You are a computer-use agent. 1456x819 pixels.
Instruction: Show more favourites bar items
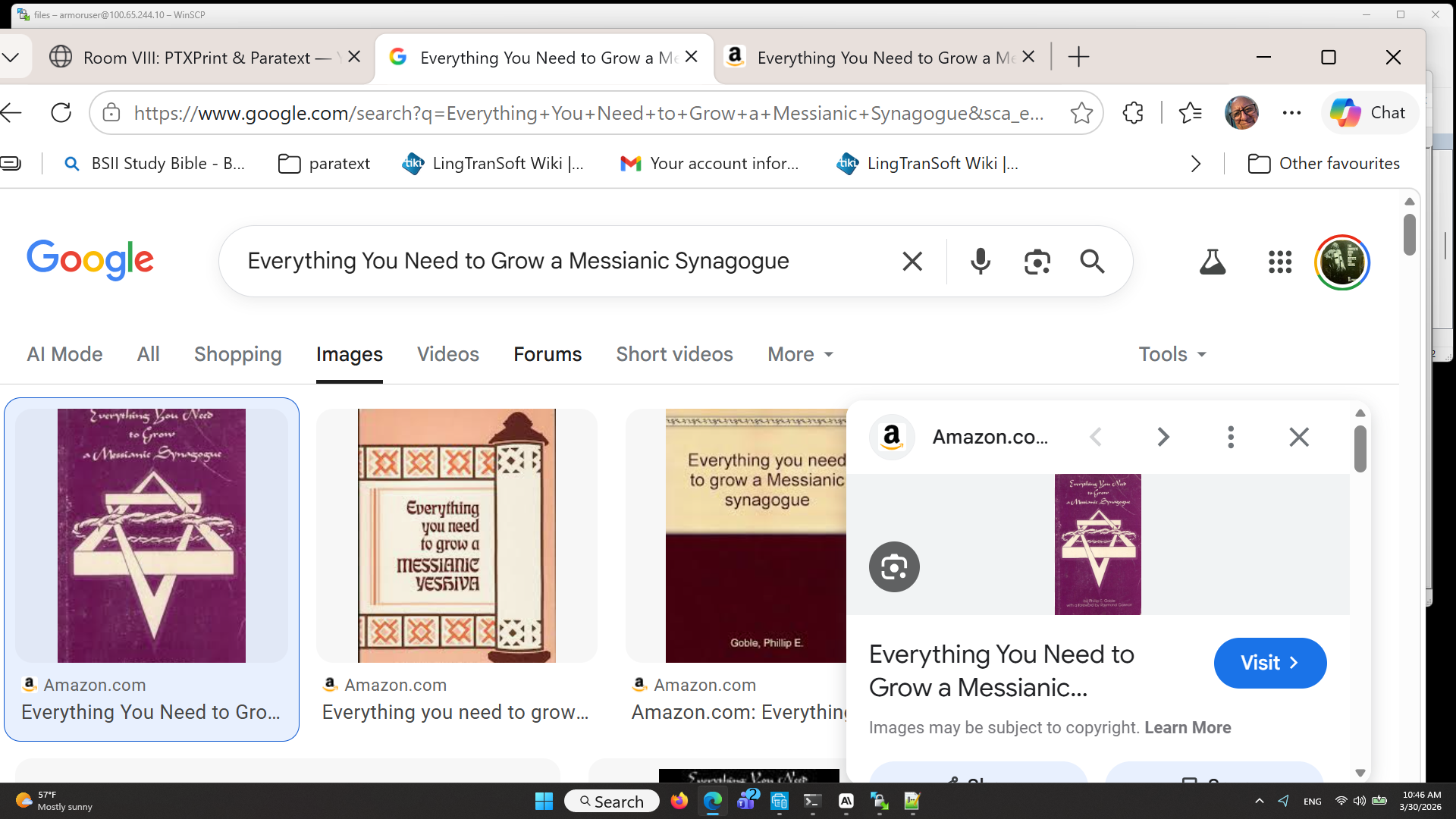(1196, 164)
